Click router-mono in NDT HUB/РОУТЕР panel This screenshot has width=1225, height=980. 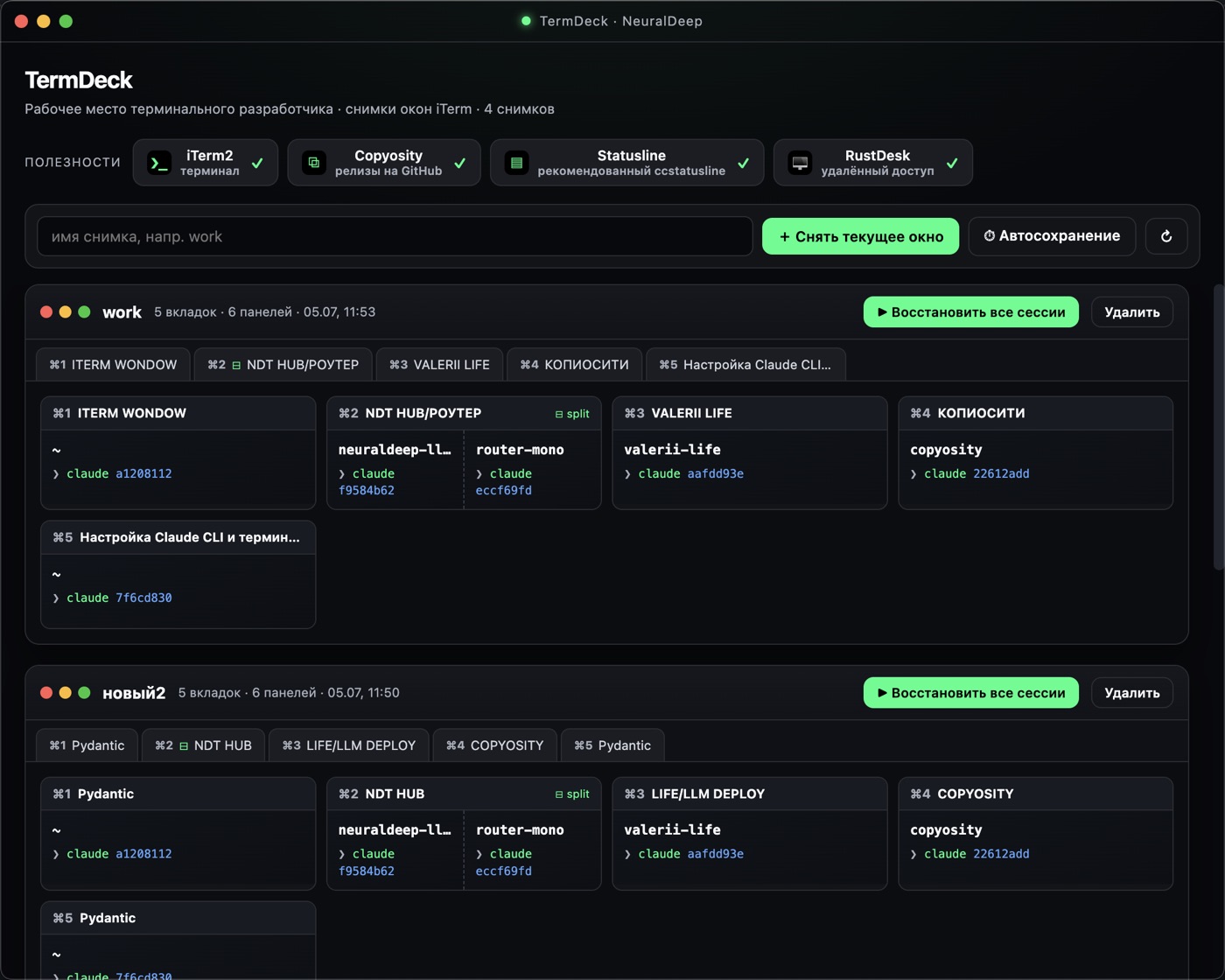[x=520, y=450]
